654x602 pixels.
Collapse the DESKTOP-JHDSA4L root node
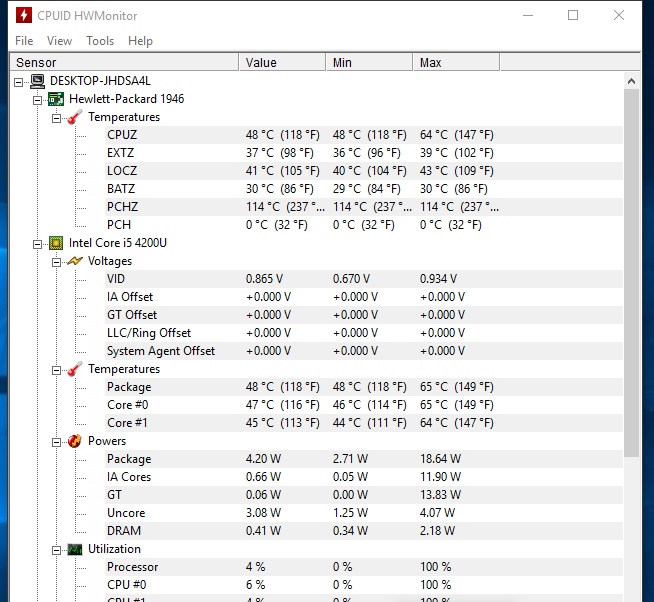click(x=18, y=82)
